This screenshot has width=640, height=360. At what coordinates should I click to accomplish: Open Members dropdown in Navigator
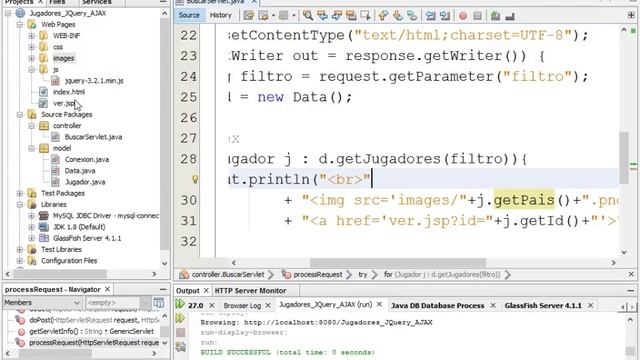point(42,302)
